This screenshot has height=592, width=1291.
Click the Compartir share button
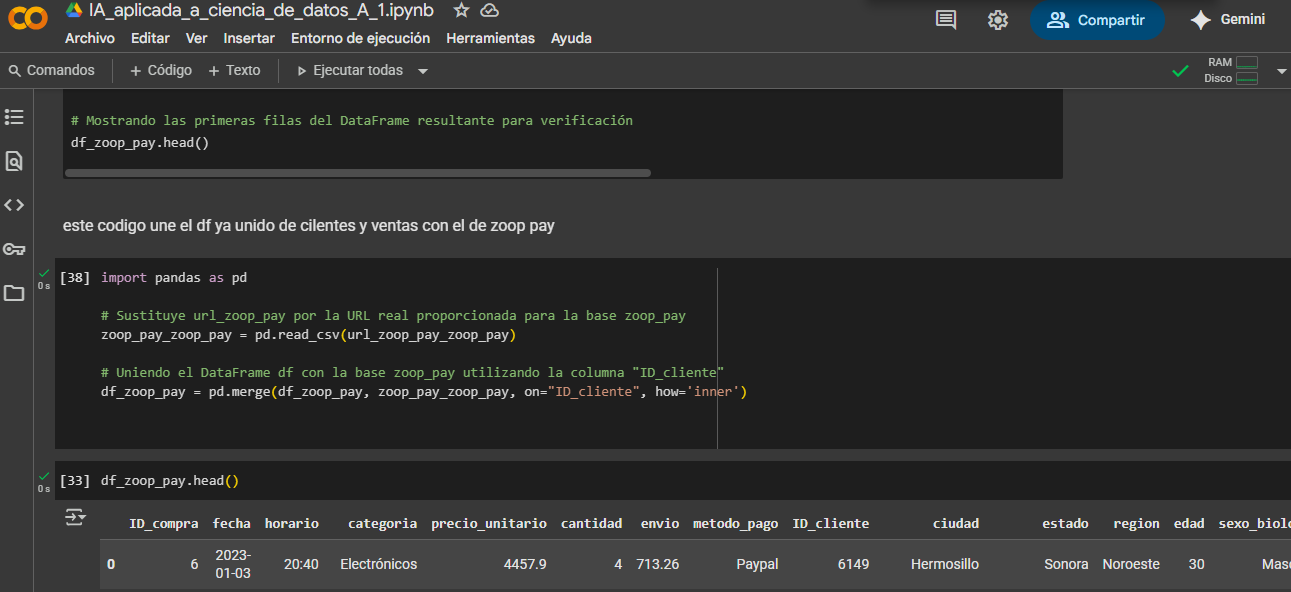[1097, 20]
